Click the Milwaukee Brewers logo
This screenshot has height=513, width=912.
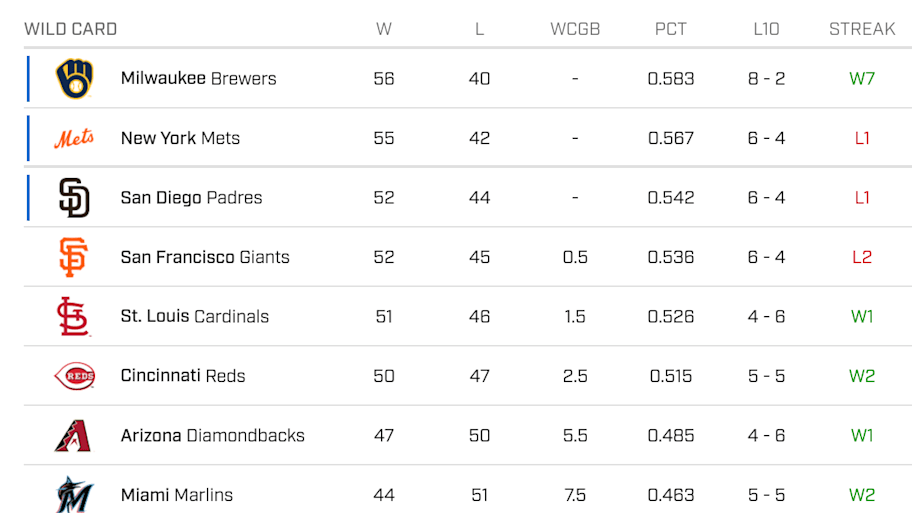(74, 79)
